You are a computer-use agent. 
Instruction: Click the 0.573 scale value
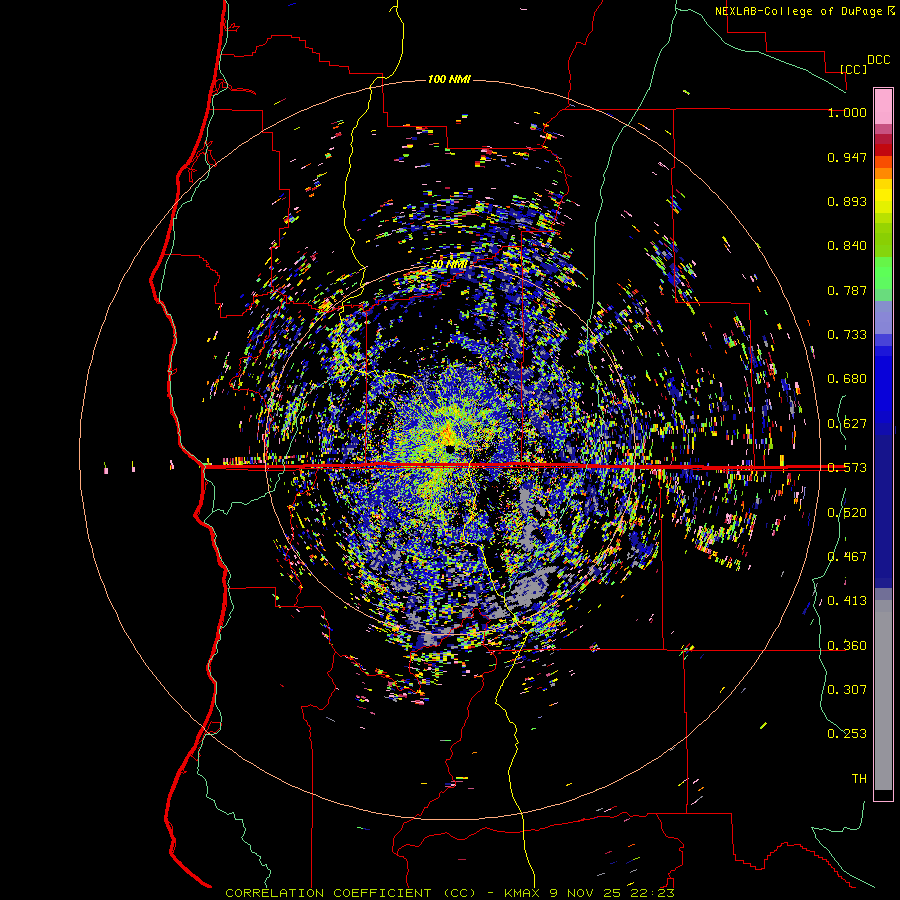[847, 468]
